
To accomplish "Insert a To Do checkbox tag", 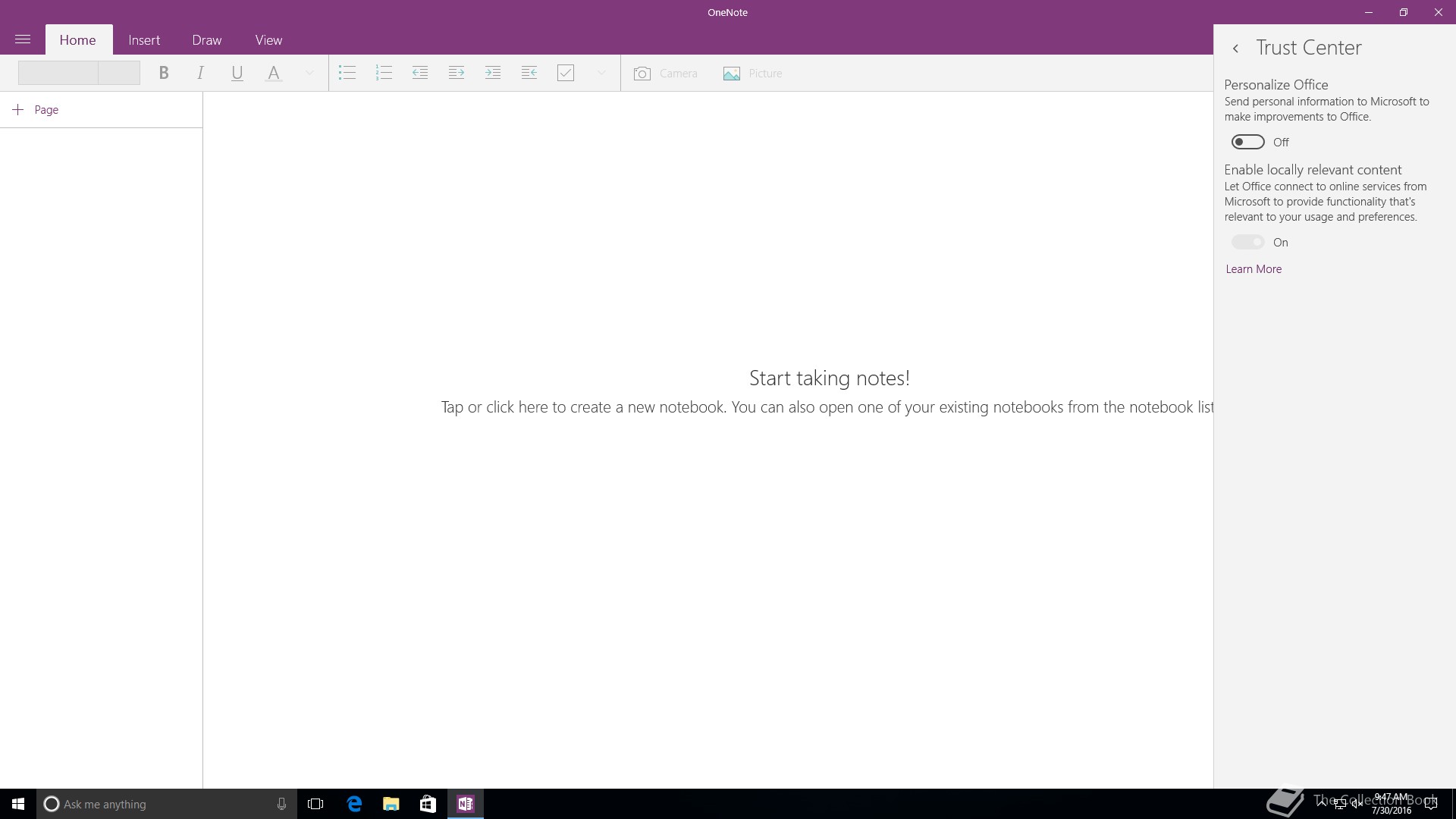I will click(566, 73).
